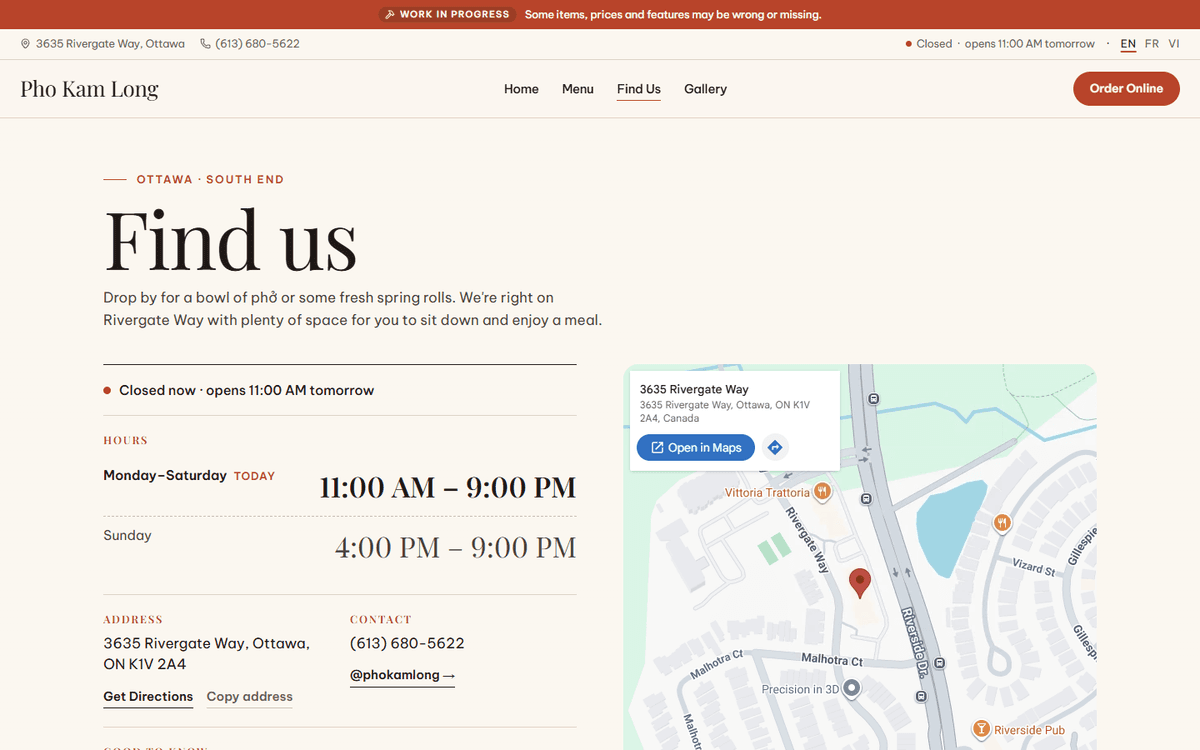Click the 'TODAY' tag
The width and height of the screenshot is (1200, 750).
[254, 476]
